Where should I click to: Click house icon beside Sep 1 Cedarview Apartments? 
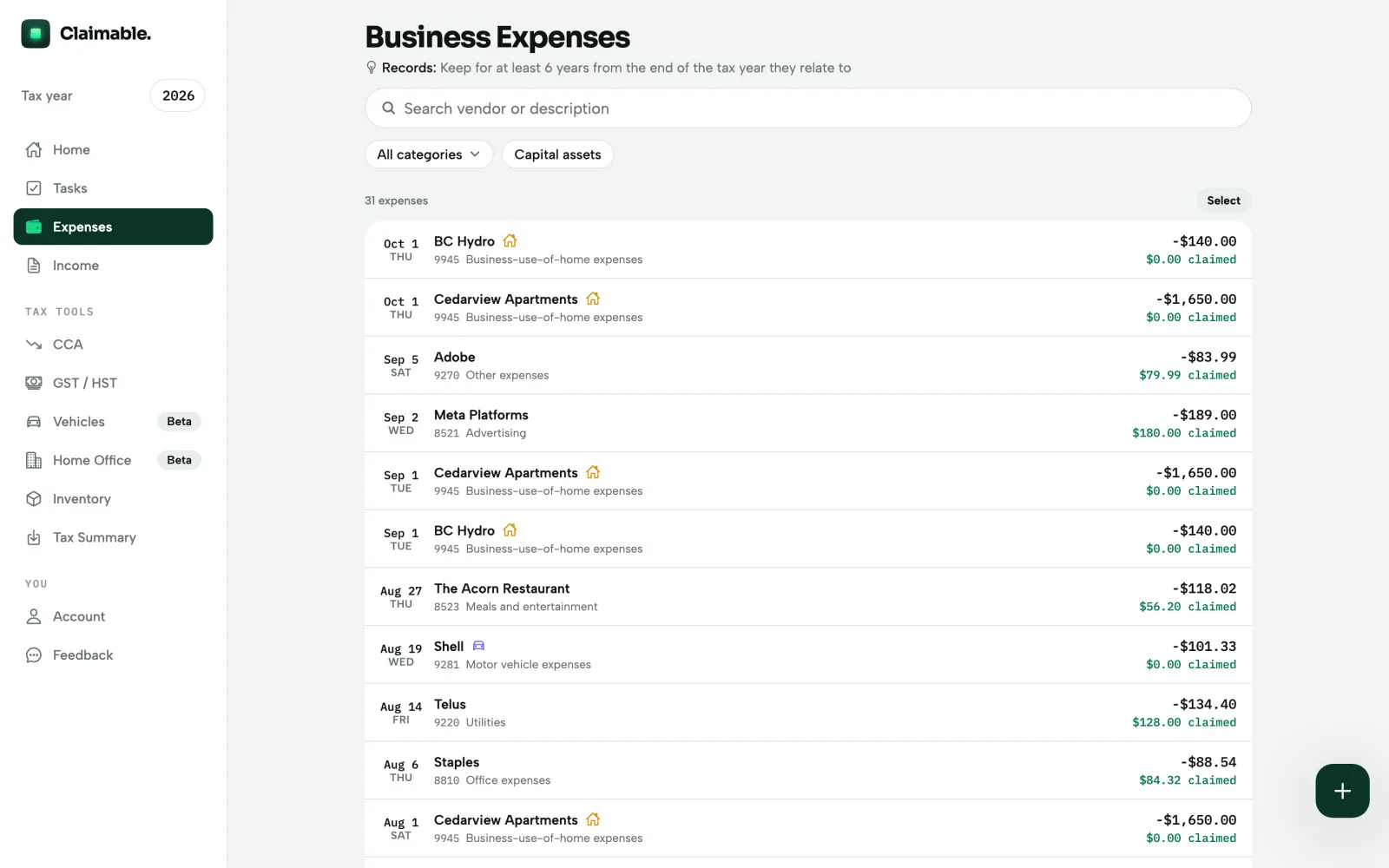(x=593, y=472)
